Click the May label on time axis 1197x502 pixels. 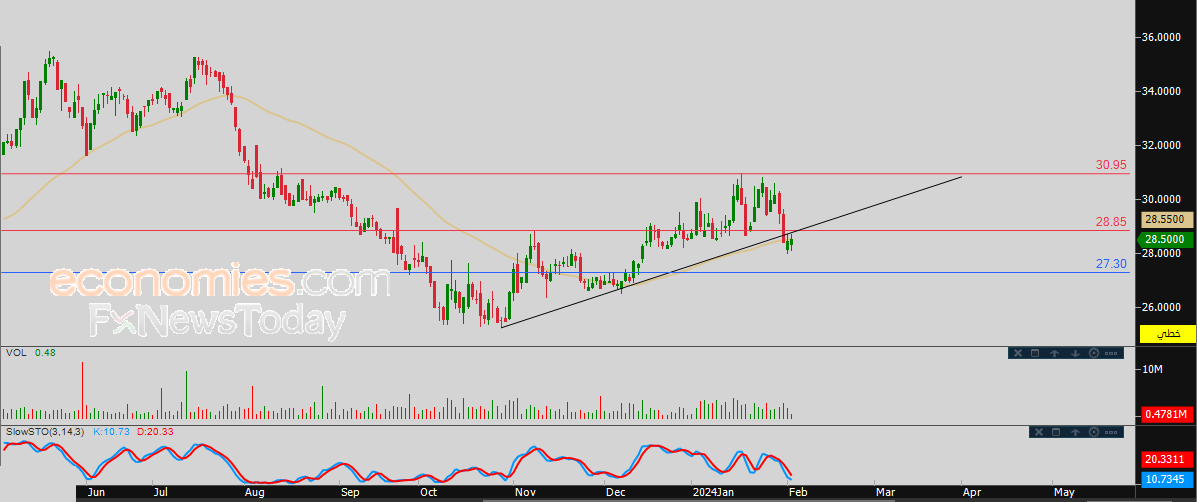[1063, 494]
